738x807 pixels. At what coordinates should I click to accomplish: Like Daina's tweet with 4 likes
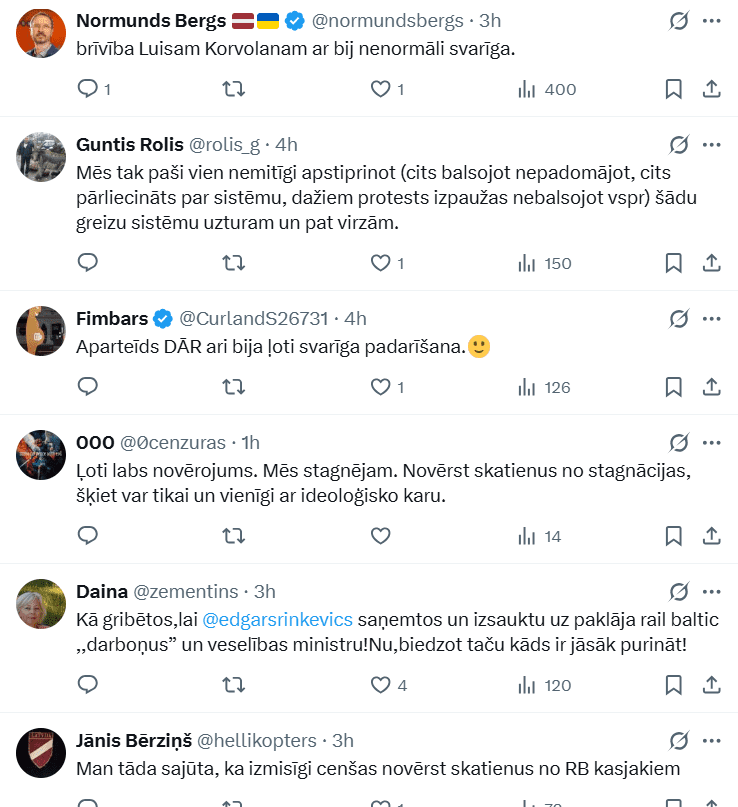tap(380, 685)
